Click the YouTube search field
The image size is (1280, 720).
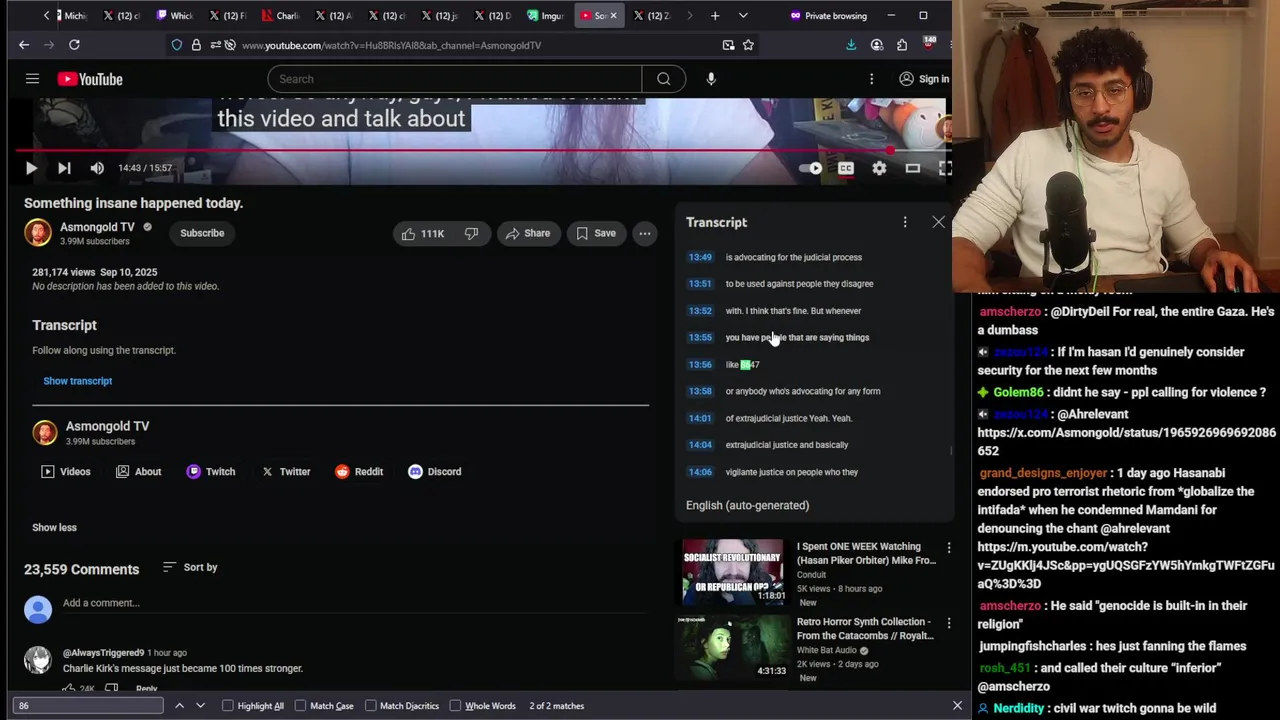click(x=455, y=79)
